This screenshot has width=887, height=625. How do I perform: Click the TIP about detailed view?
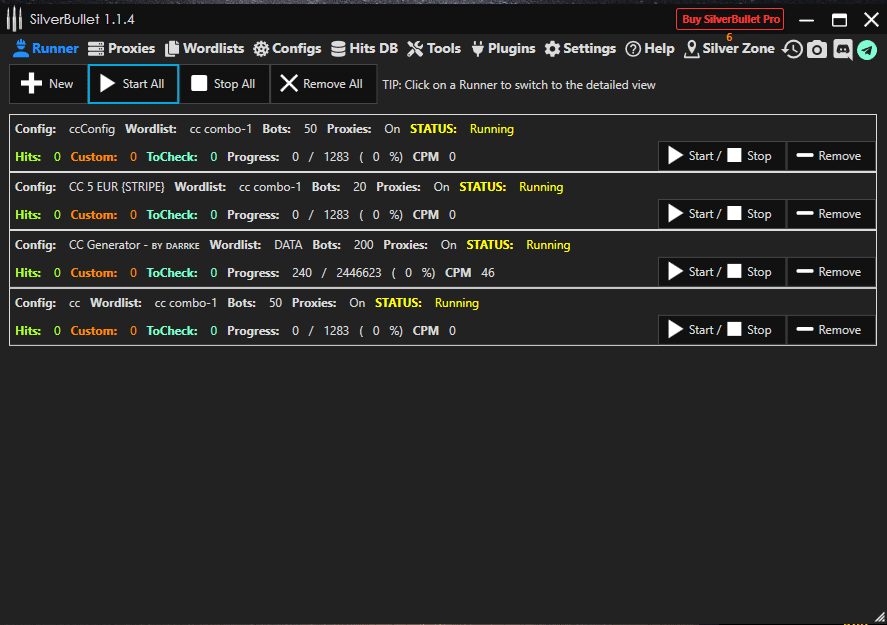tap(519, 85)
